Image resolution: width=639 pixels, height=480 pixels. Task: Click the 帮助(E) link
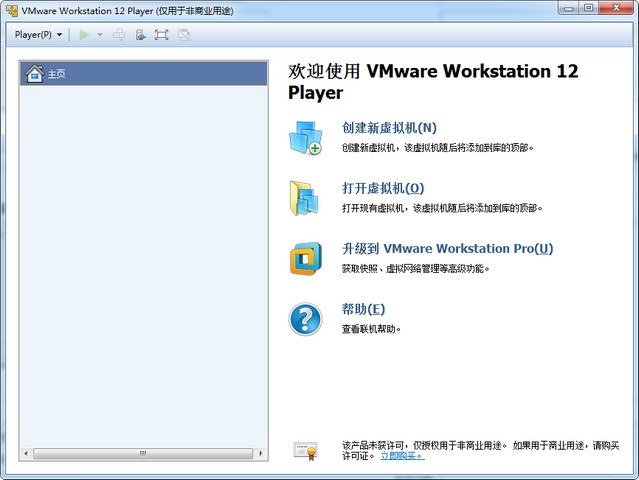pos(363,309)
